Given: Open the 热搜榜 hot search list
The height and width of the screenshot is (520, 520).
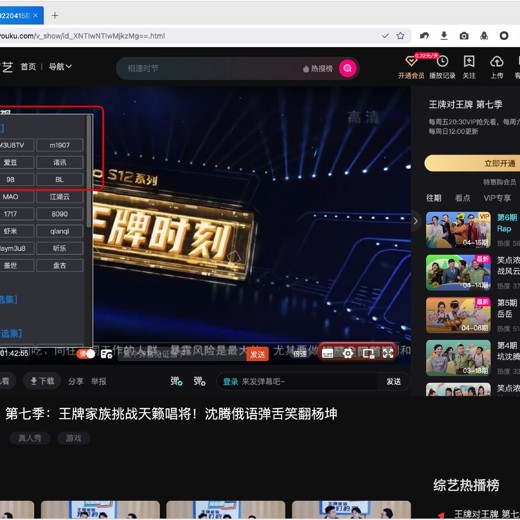Looking at the screenshot, I should [318, 68].
